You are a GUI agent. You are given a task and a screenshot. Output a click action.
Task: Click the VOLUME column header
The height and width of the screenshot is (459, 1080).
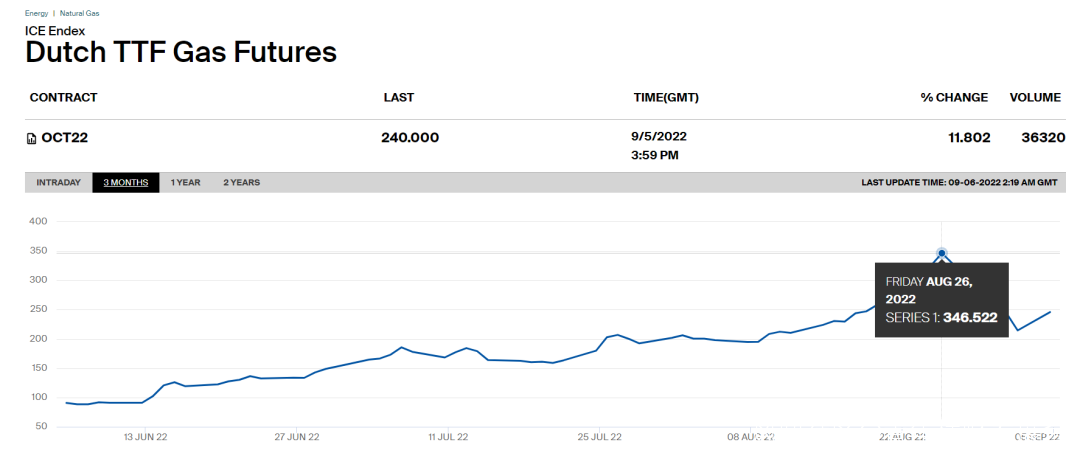pyautogui.click(x=1035, y=98)
